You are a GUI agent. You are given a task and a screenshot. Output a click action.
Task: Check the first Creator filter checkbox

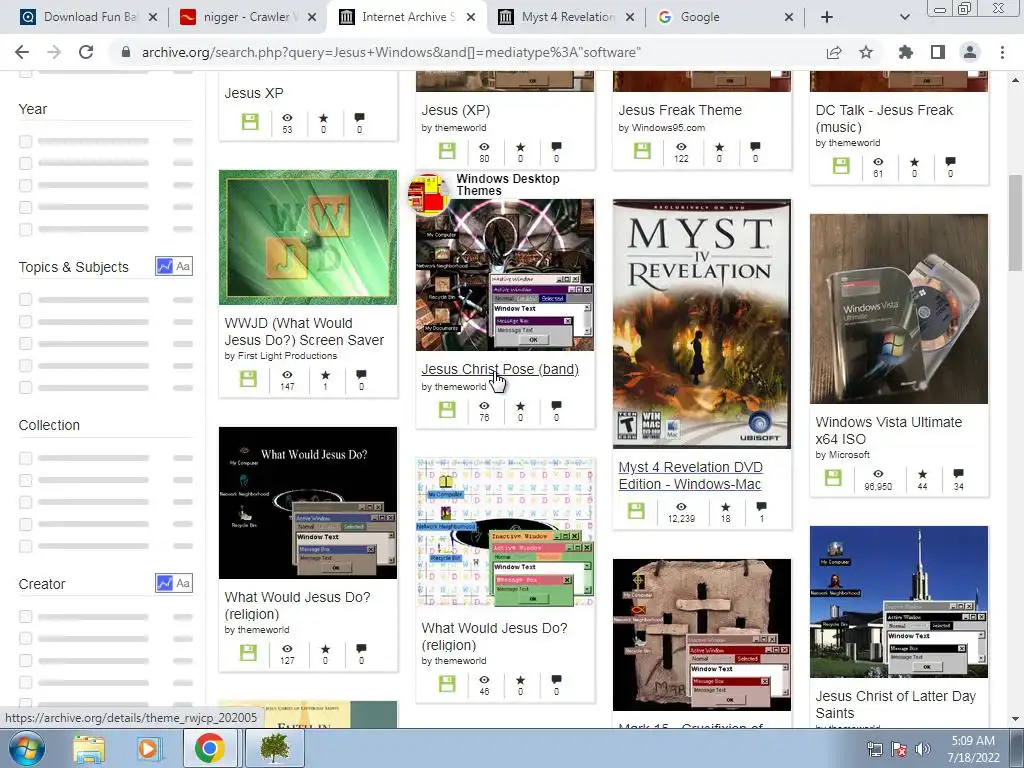(25, 616)
